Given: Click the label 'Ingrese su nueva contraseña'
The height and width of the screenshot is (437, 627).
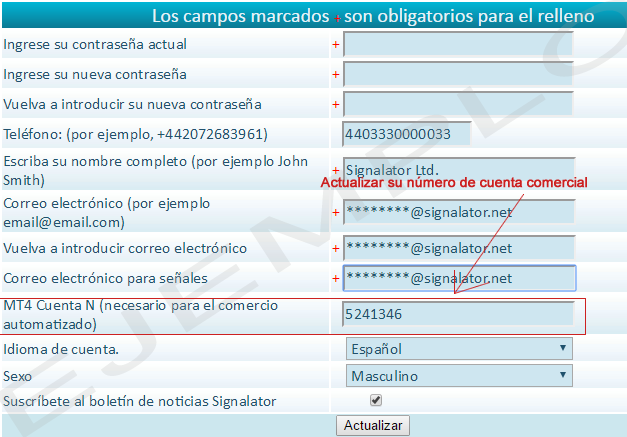Looking at the screenshot, I should [95, 74].
